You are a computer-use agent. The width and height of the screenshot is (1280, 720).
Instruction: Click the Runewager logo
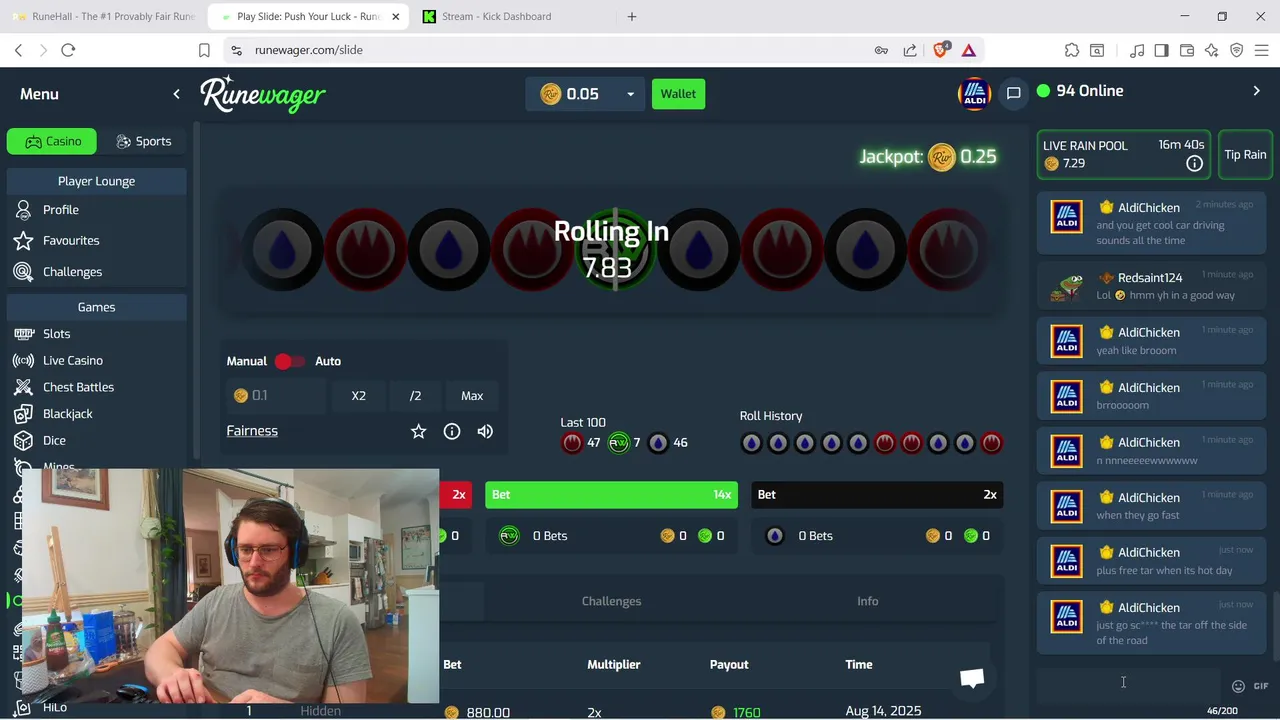click(x=263, y=94)
